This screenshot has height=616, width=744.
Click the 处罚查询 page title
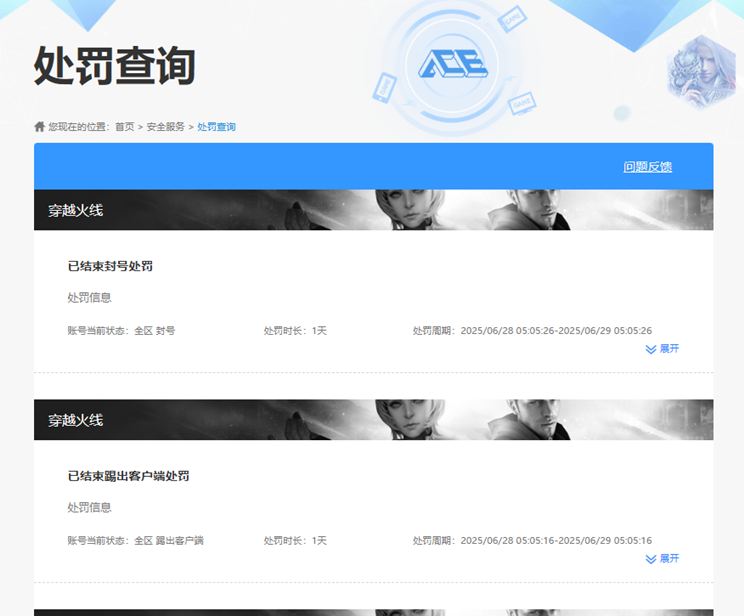tap(114, 66)
